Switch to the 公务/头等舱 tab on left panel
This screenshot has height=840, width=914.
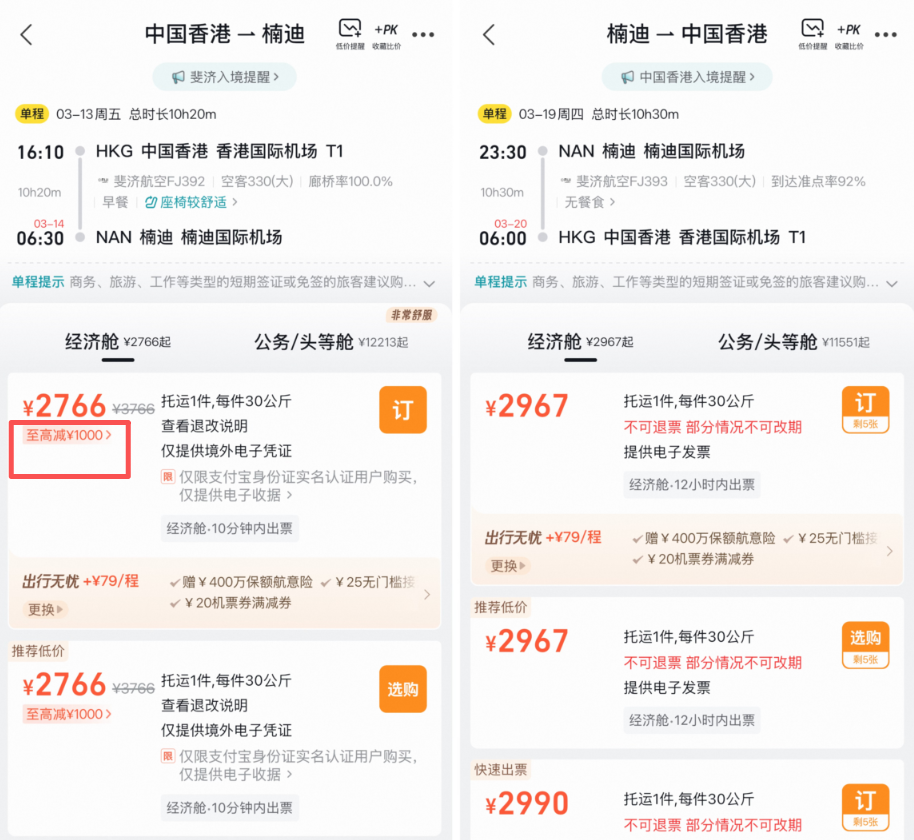pos(330,342)
